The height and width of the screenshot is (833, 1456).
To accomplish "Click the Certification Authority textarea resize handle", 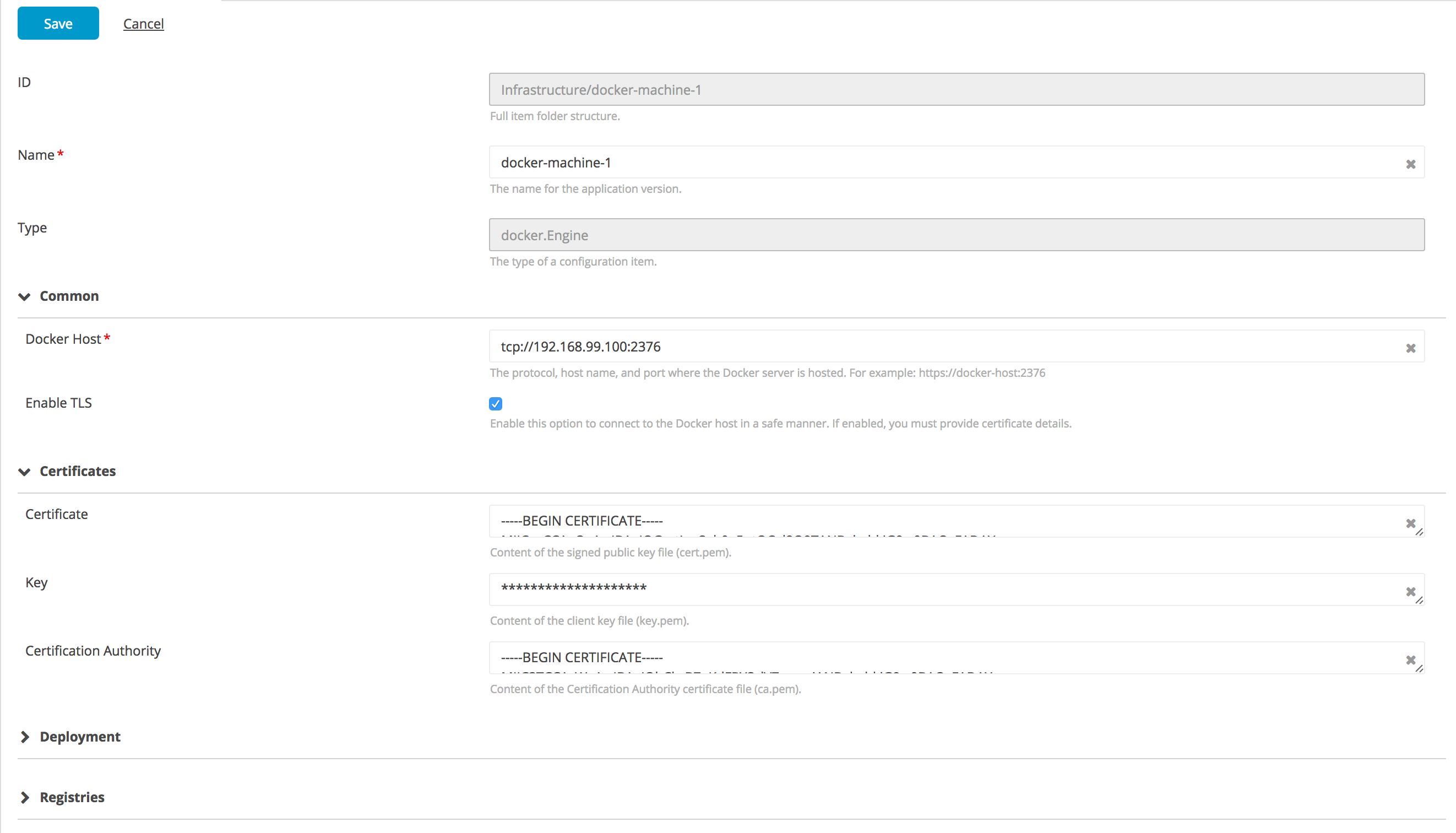I will (1420, 668).
